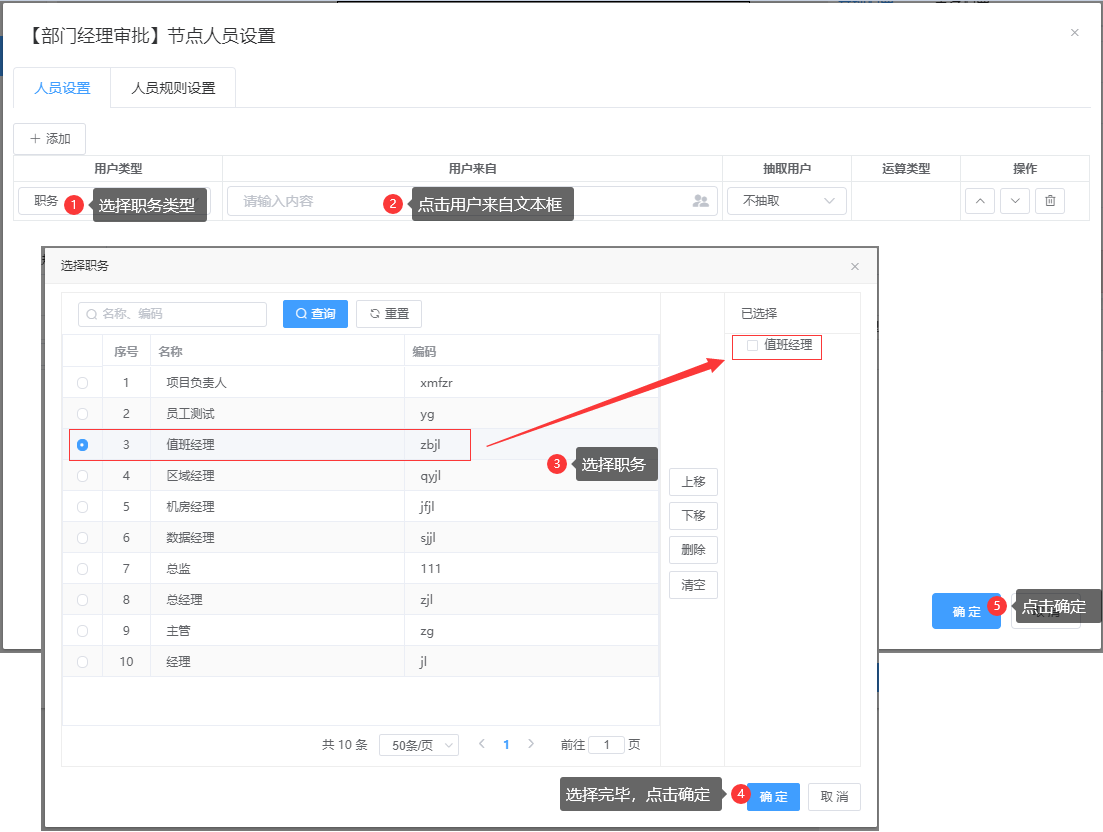Go to the previous page arrow
The height and width of the screenshot is (832, 1103).
click(x=482, y=744)
